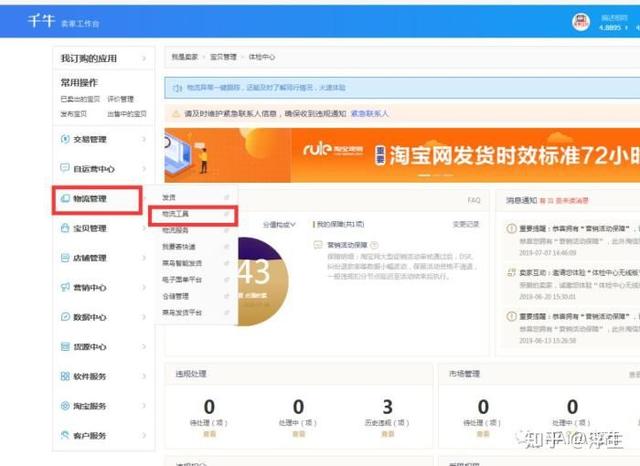Open the 评价管理 shortcut link
640x466 pixels.
[120, 99]
